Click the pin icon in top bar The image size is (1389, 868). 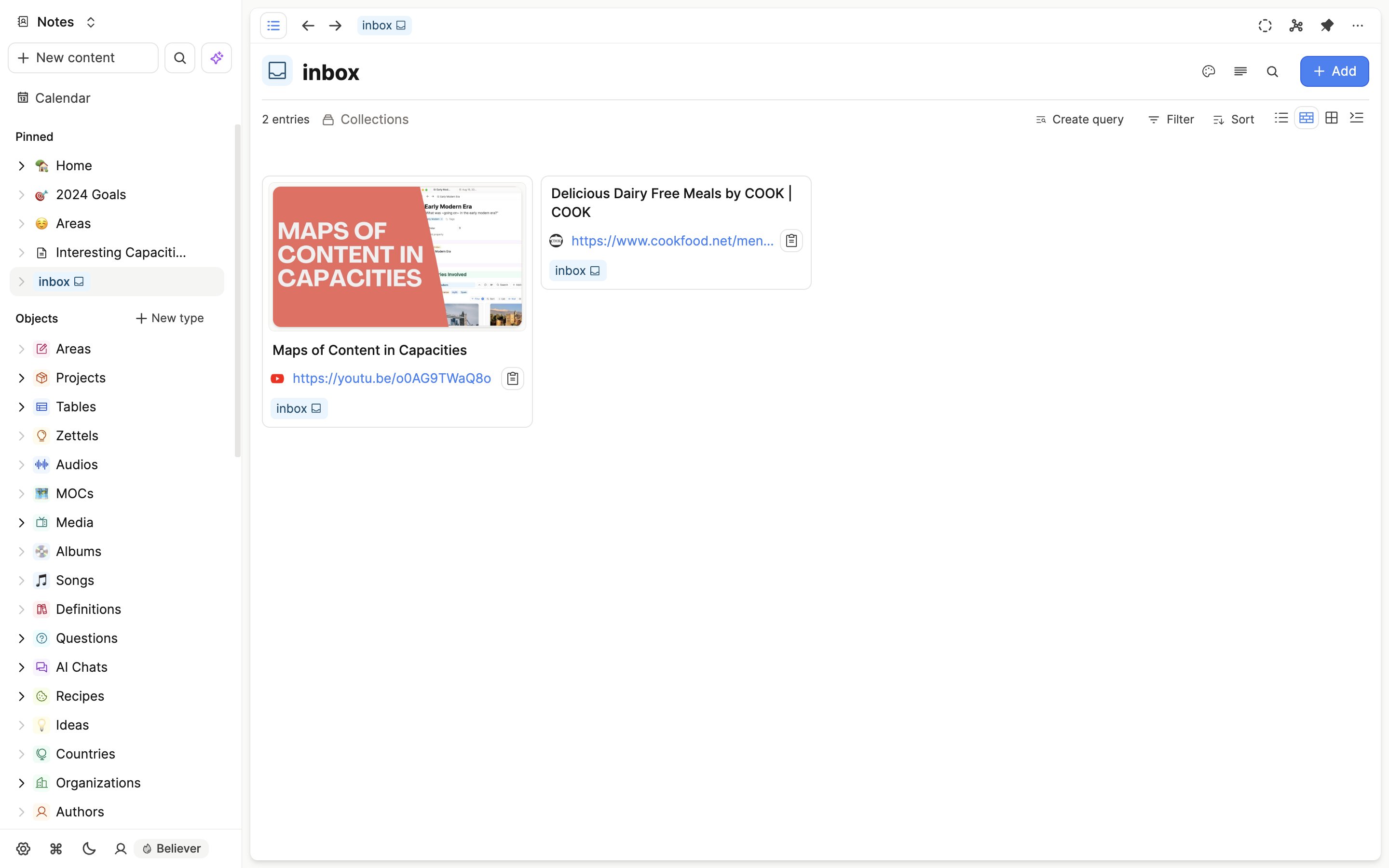click(x=1326, y=25)
